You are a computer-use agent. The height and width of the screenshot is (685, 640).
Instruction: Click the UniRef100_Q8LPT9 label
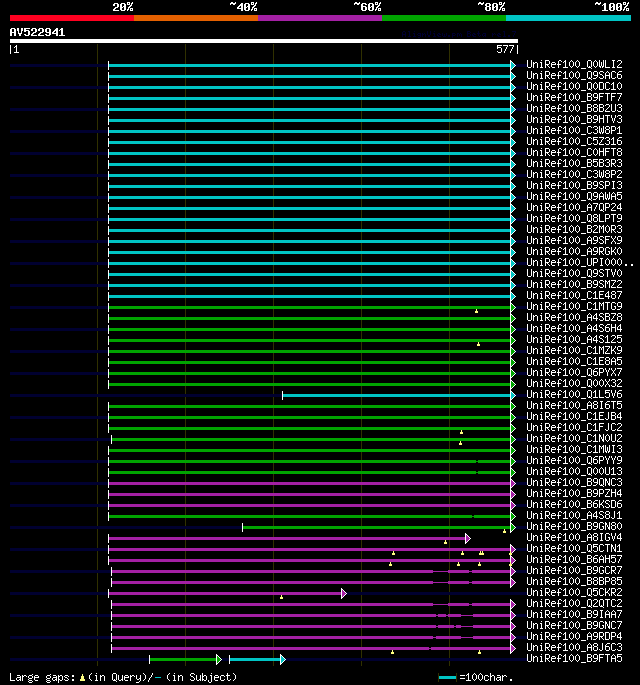tap(574, 218)
